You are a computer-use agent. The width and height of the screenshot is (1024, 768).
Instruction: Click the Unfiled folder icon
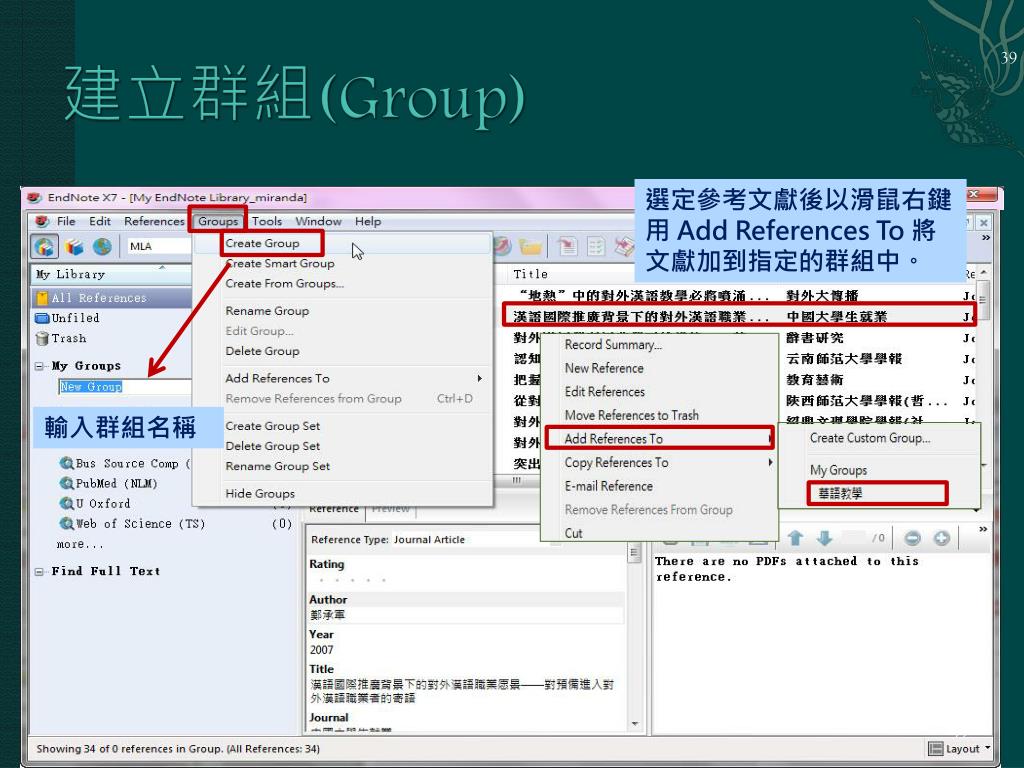pyautogui.click(x=42, y=318)
